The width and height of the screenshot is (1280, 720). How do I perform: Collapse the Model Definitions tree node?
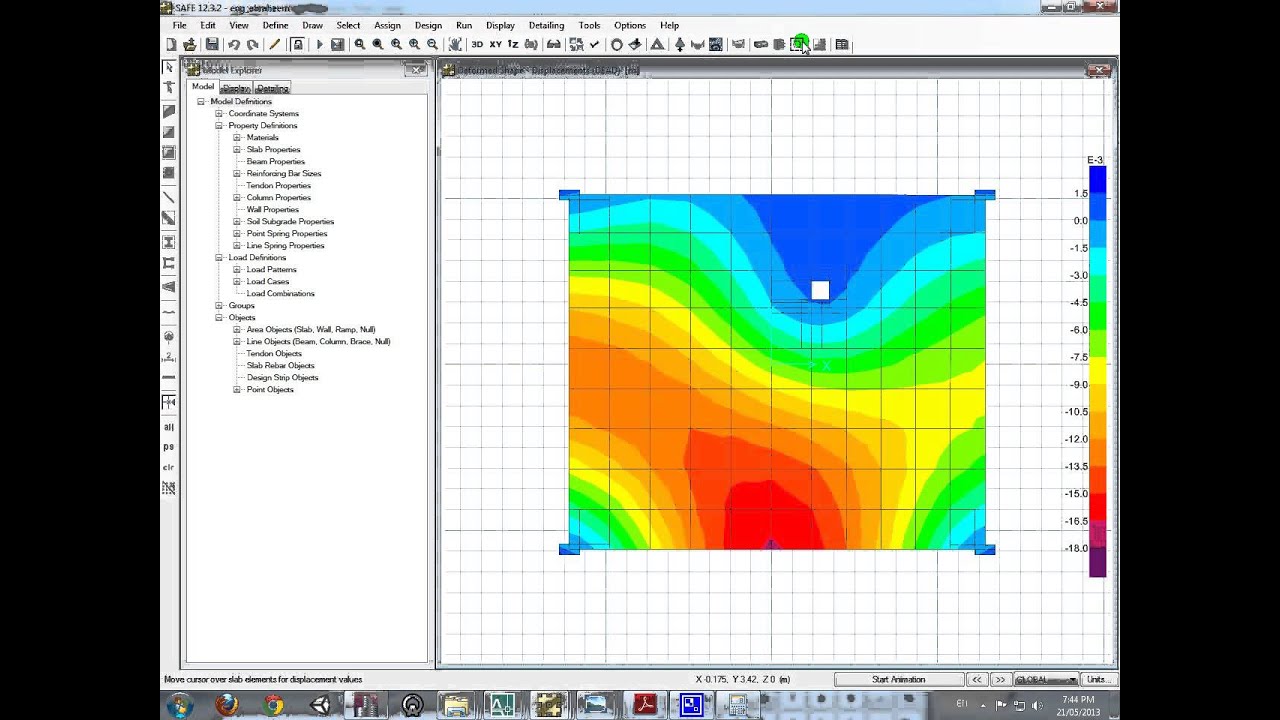[x=201, y=102]
